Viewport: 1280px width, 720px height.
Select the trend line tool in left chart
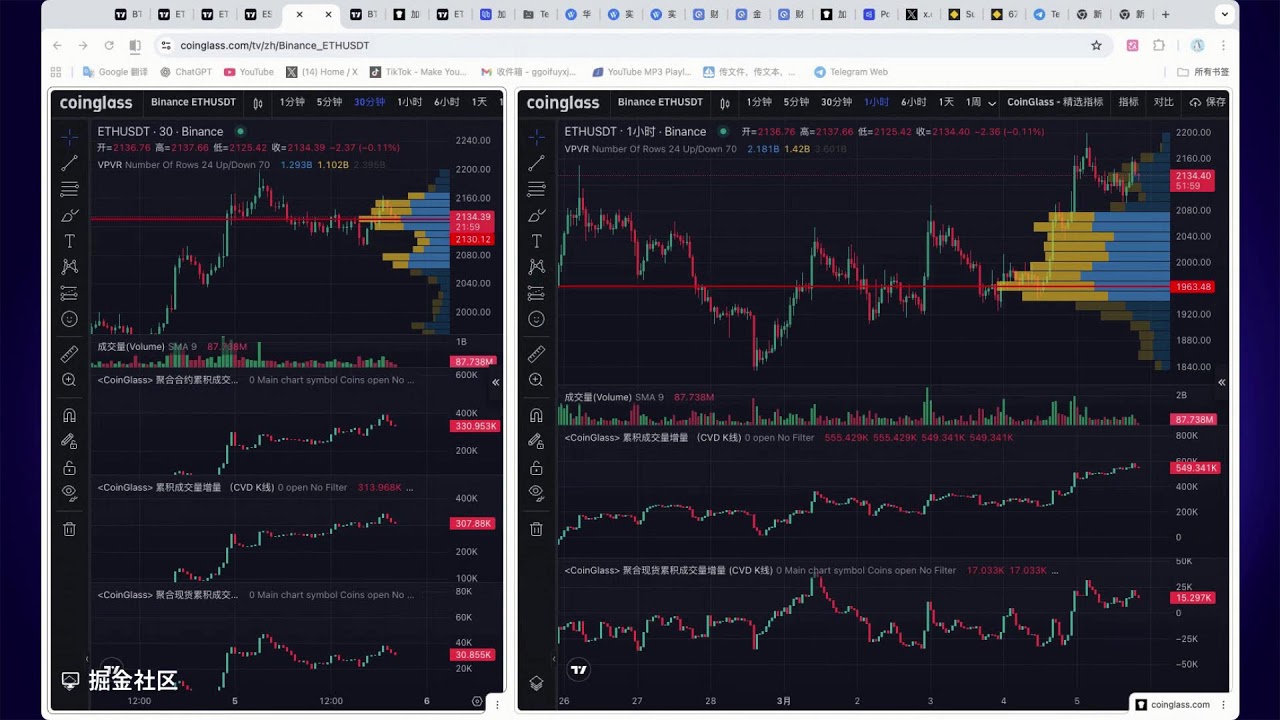click(x=69, y=163)
